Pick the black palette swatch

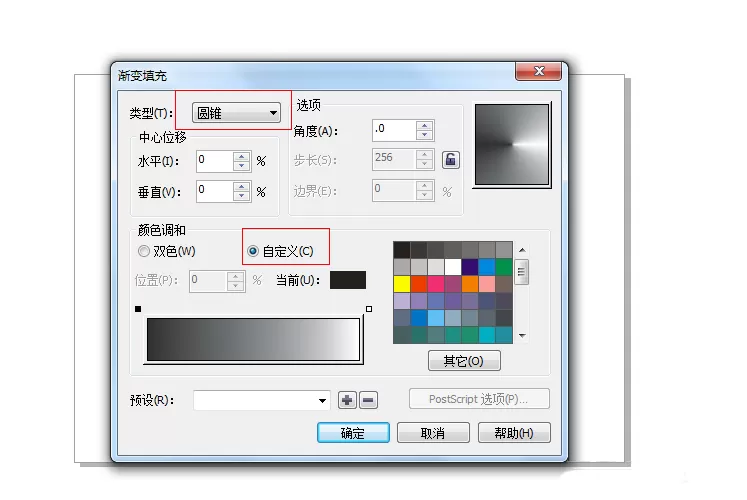click(x=402, y=250)
